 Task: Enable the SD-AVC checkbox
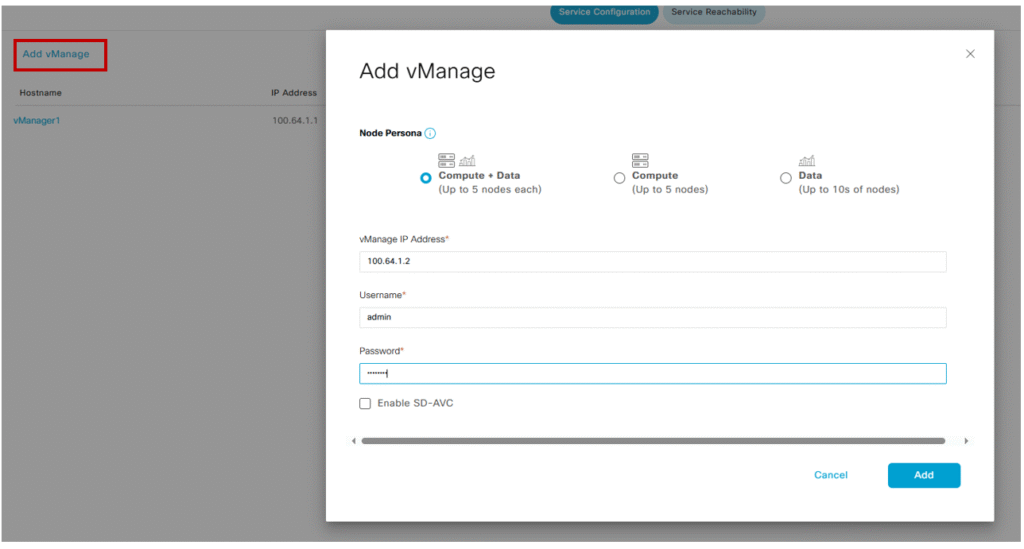tap(365, 403)
